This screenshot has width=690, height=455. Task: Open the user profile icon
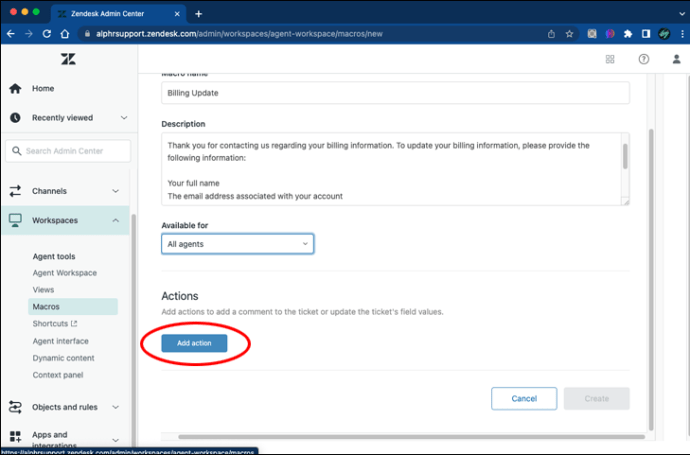click(677, 59)
